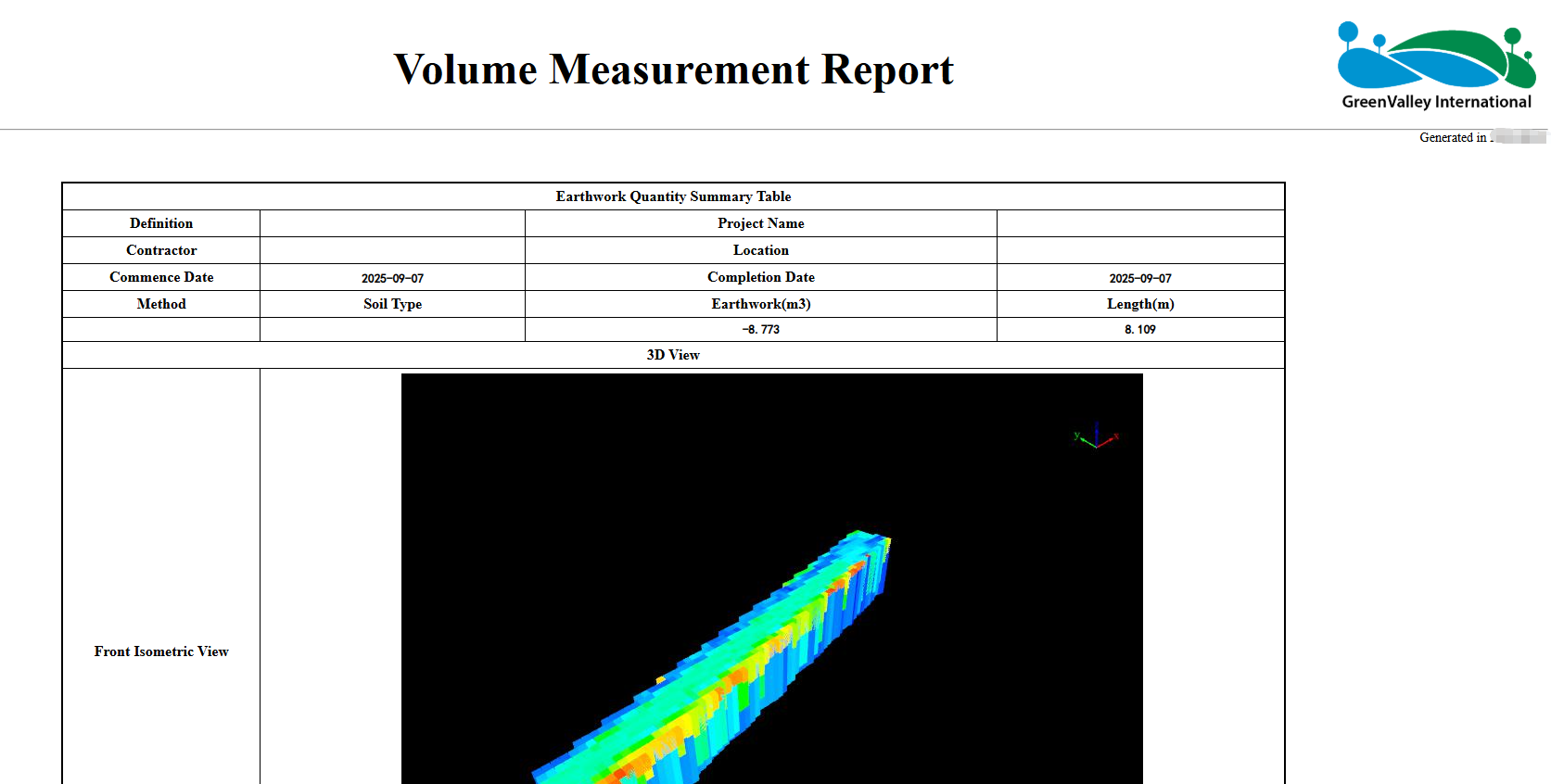Viewport: 1551px width, 784px height.
Task: Select the Commence Date value 2025-09-07
Action: click(x=392, y=278)
